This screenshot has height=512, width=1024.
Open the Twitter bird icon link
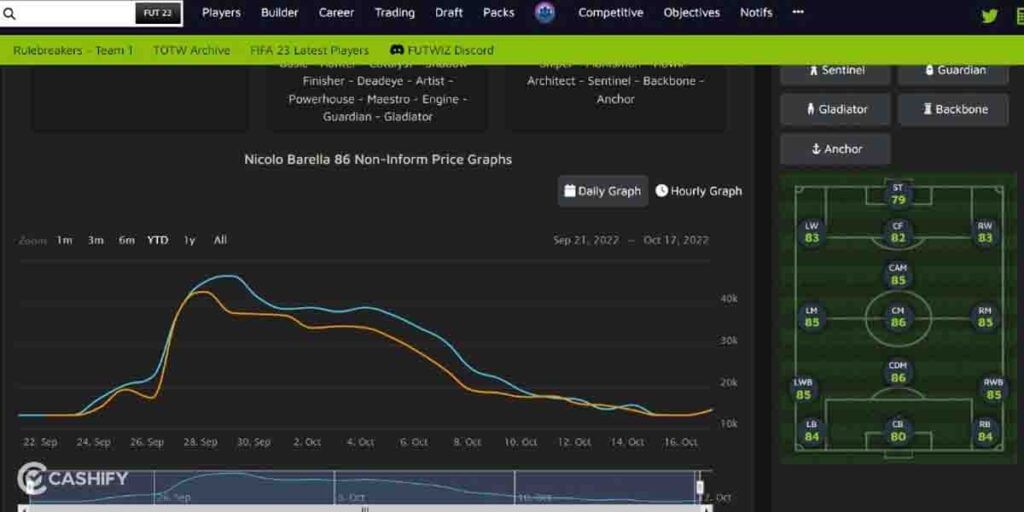click(990, 16)
